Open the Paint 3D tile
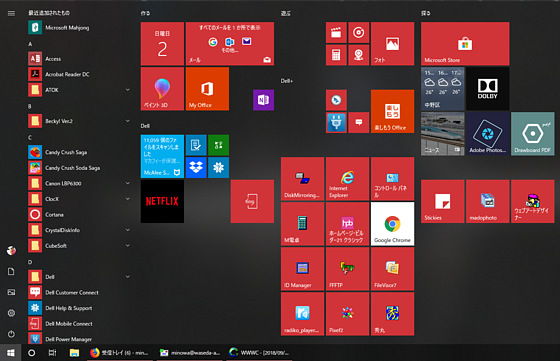This screenshot has width=560, height=361. [x=162, y=89]
